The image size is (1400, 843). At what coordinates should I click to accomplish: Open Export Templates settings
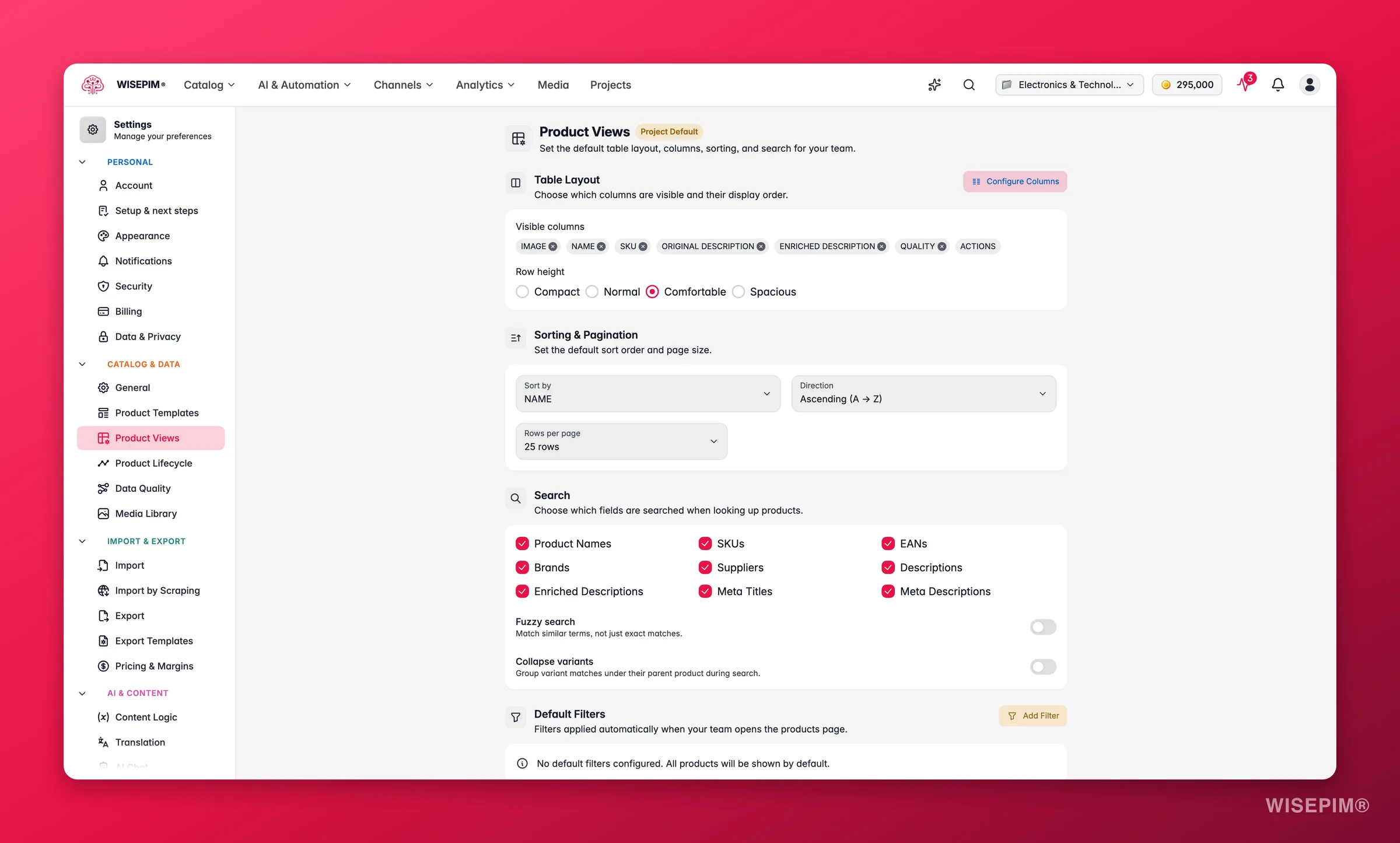pyautogui.click(x=150, y=641)
